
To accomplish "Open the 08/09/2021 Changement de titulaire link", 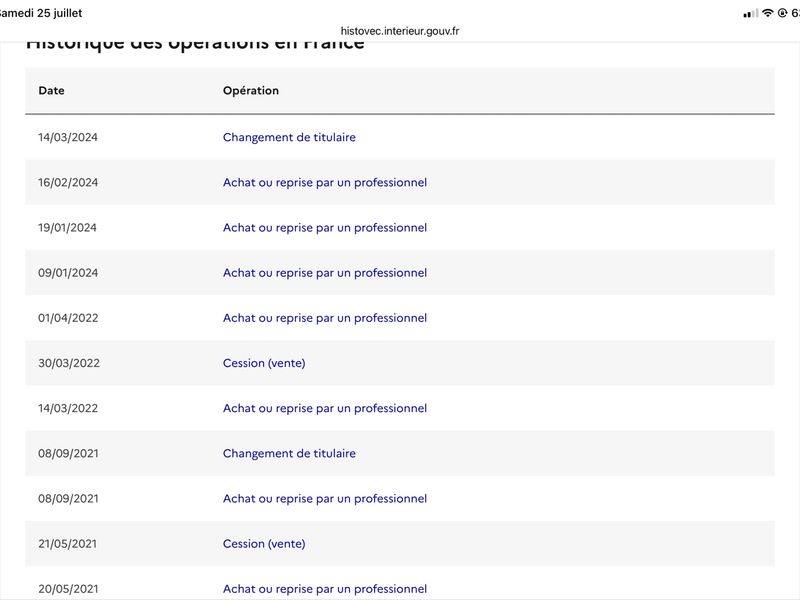I will click(x=289, y=454).
